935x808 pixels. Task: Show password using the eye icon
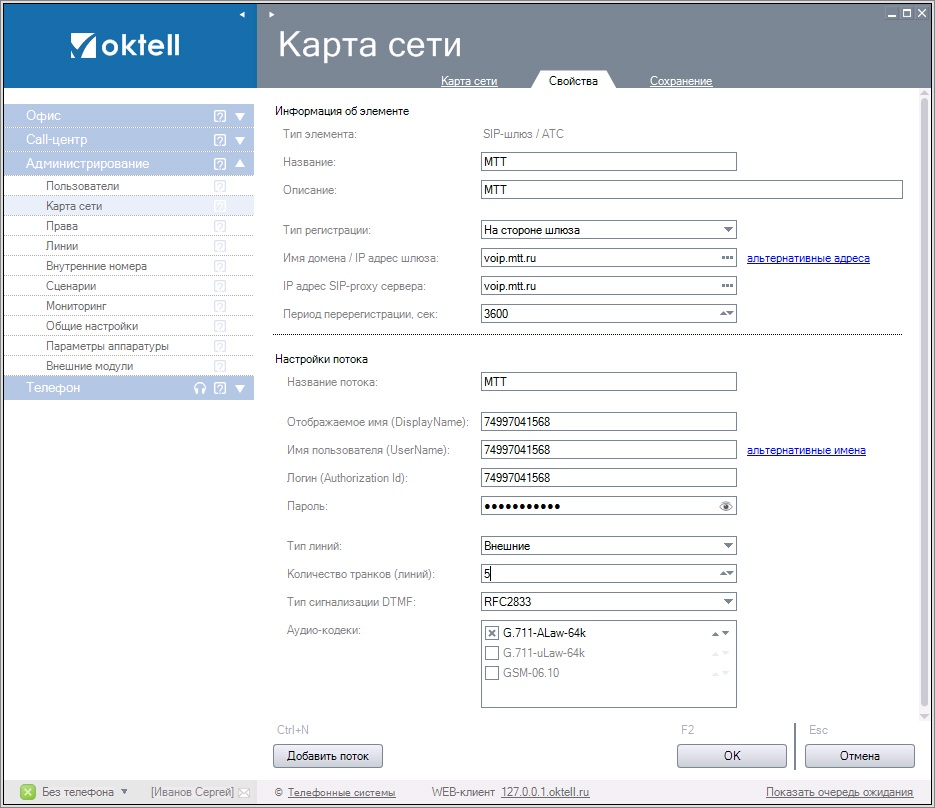point(726,507)
